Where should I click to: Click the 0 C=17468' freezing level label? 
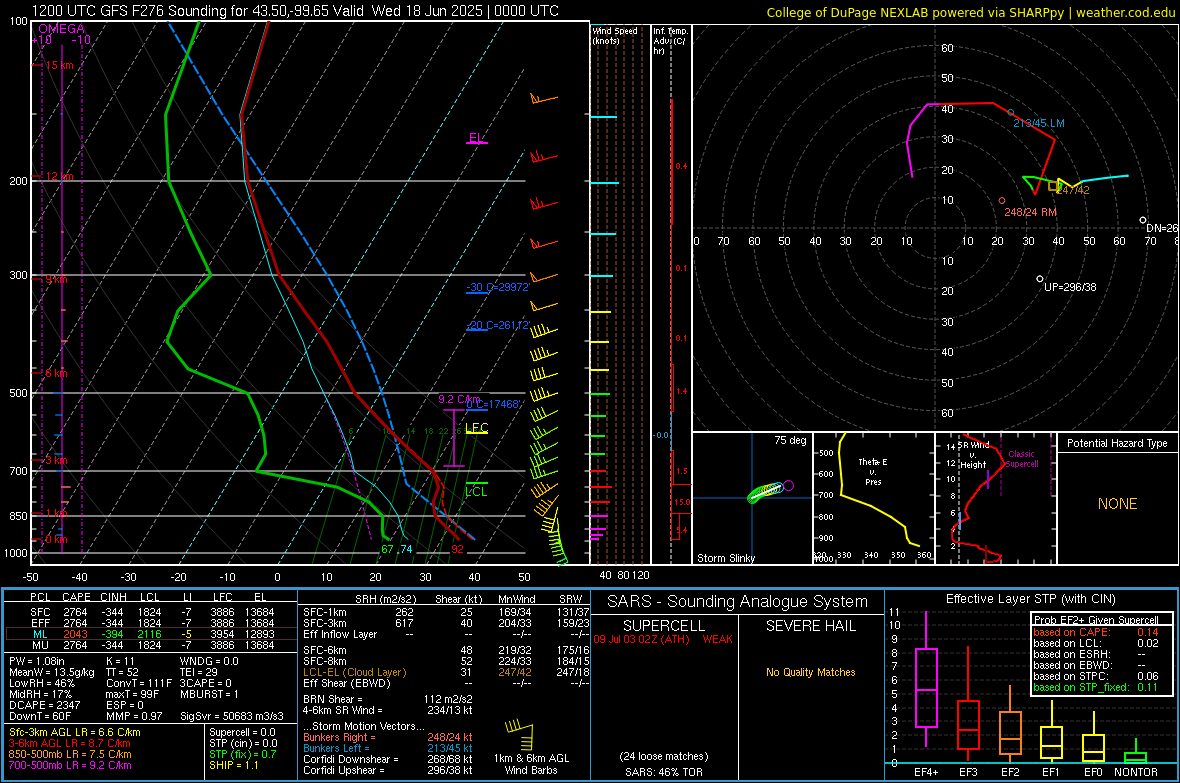pos(492,404)
